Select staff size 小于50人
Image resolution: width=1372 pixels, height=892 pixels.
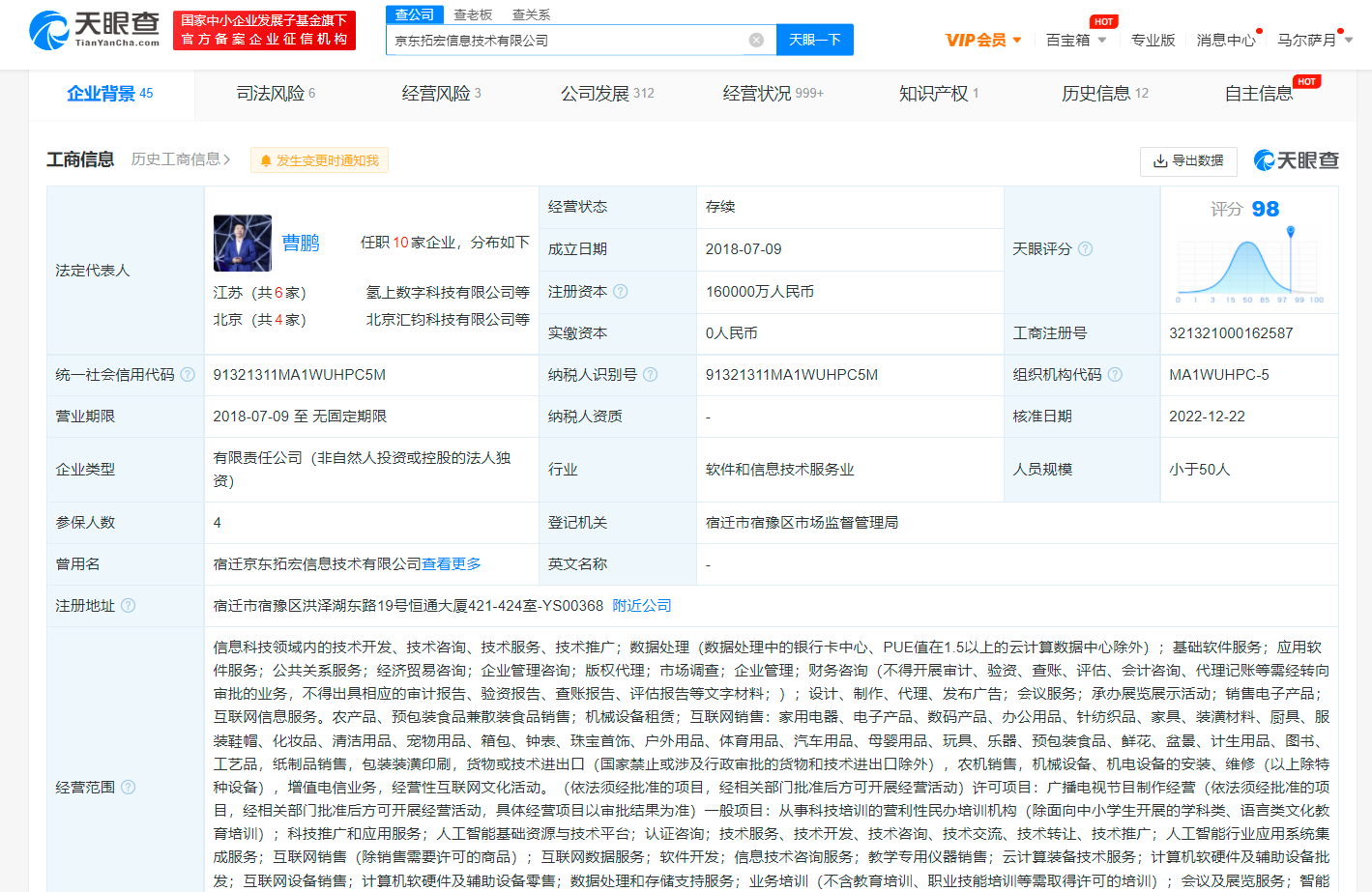point(1200,469)
